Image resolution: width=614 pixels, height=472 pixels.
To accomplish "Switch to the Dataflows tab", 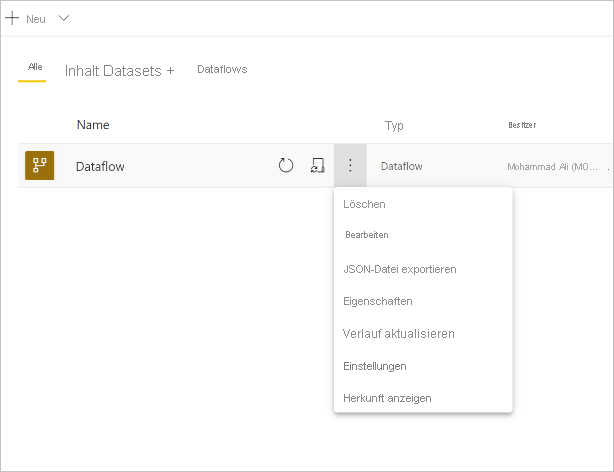I will click(x=222, y=69).
